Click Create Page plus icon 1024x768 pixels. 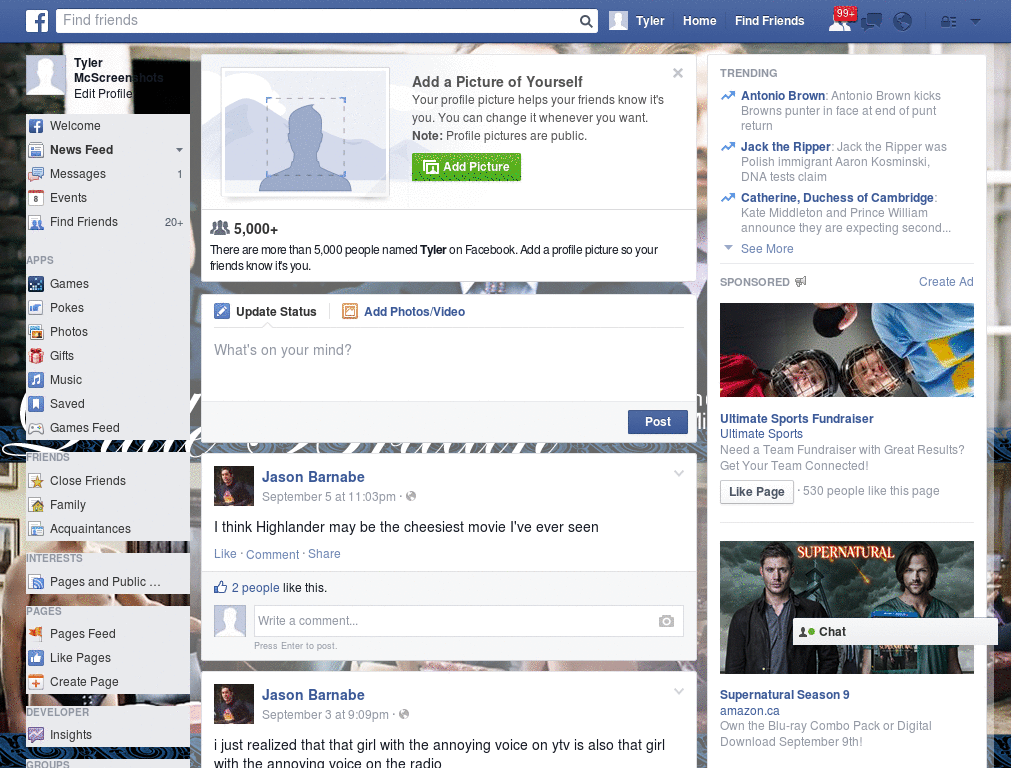tap(36, 682)
